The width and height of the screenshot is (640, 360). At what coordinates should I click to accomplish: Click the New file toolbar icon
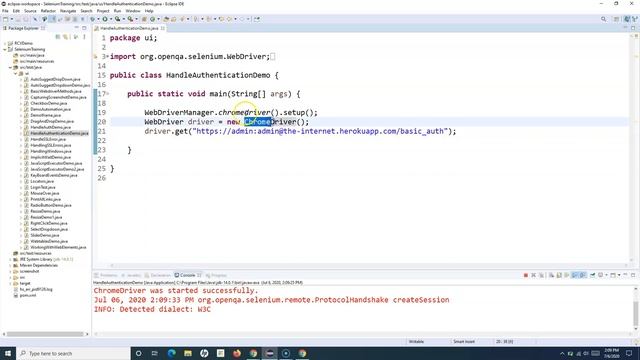click(x=5, y=19)
